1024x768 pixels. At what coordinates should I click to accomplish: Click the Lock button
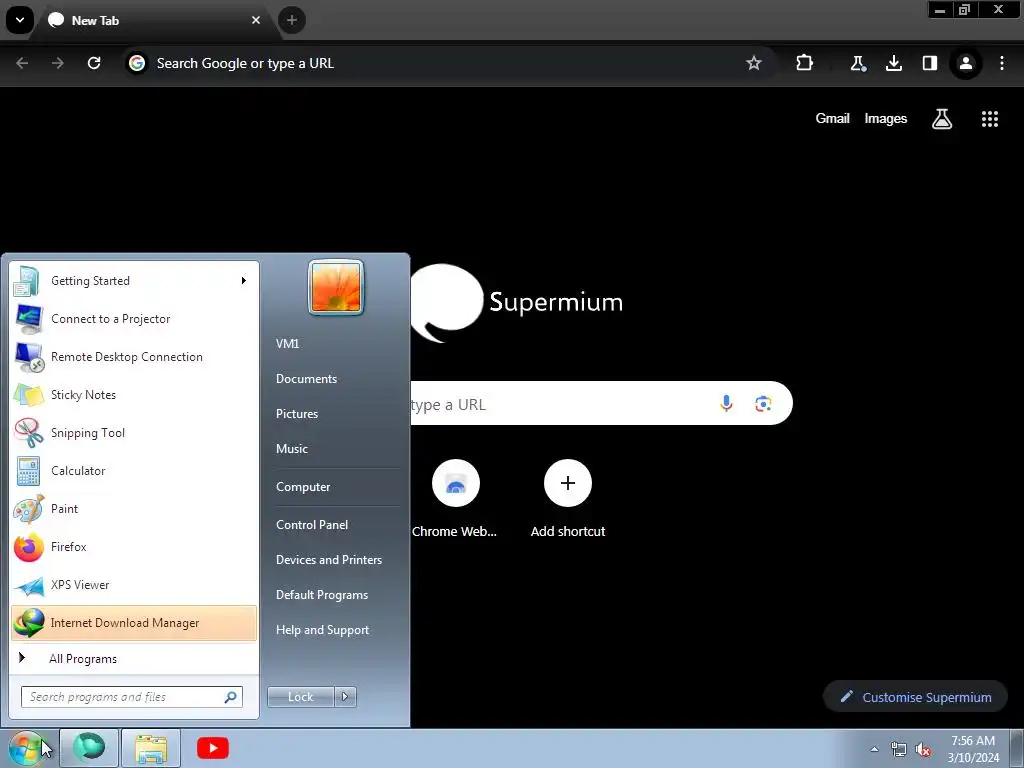(300, 697)
